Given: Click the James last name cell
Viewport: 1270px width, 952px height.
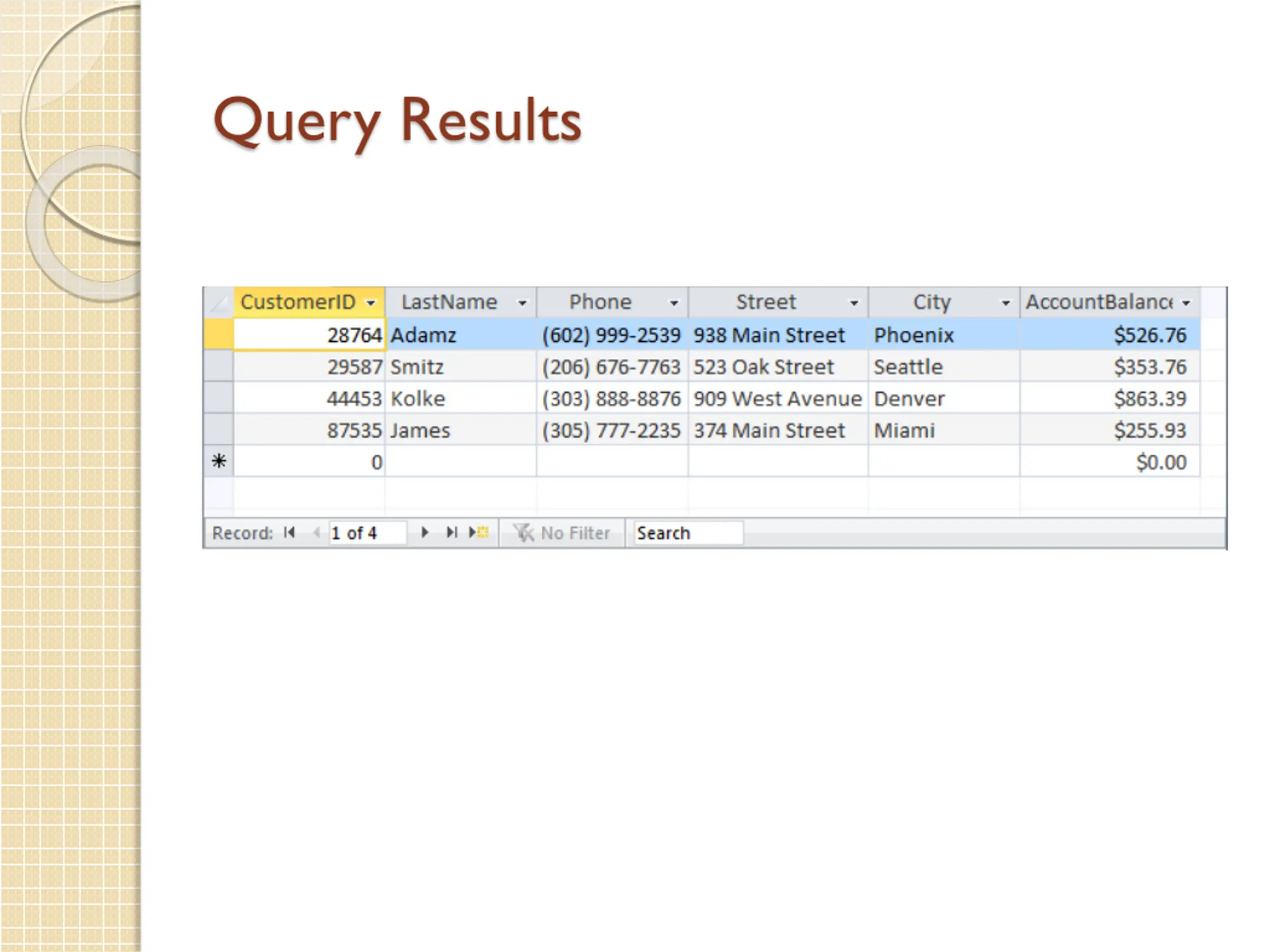Looking at the screenshot, I should 461,430.
